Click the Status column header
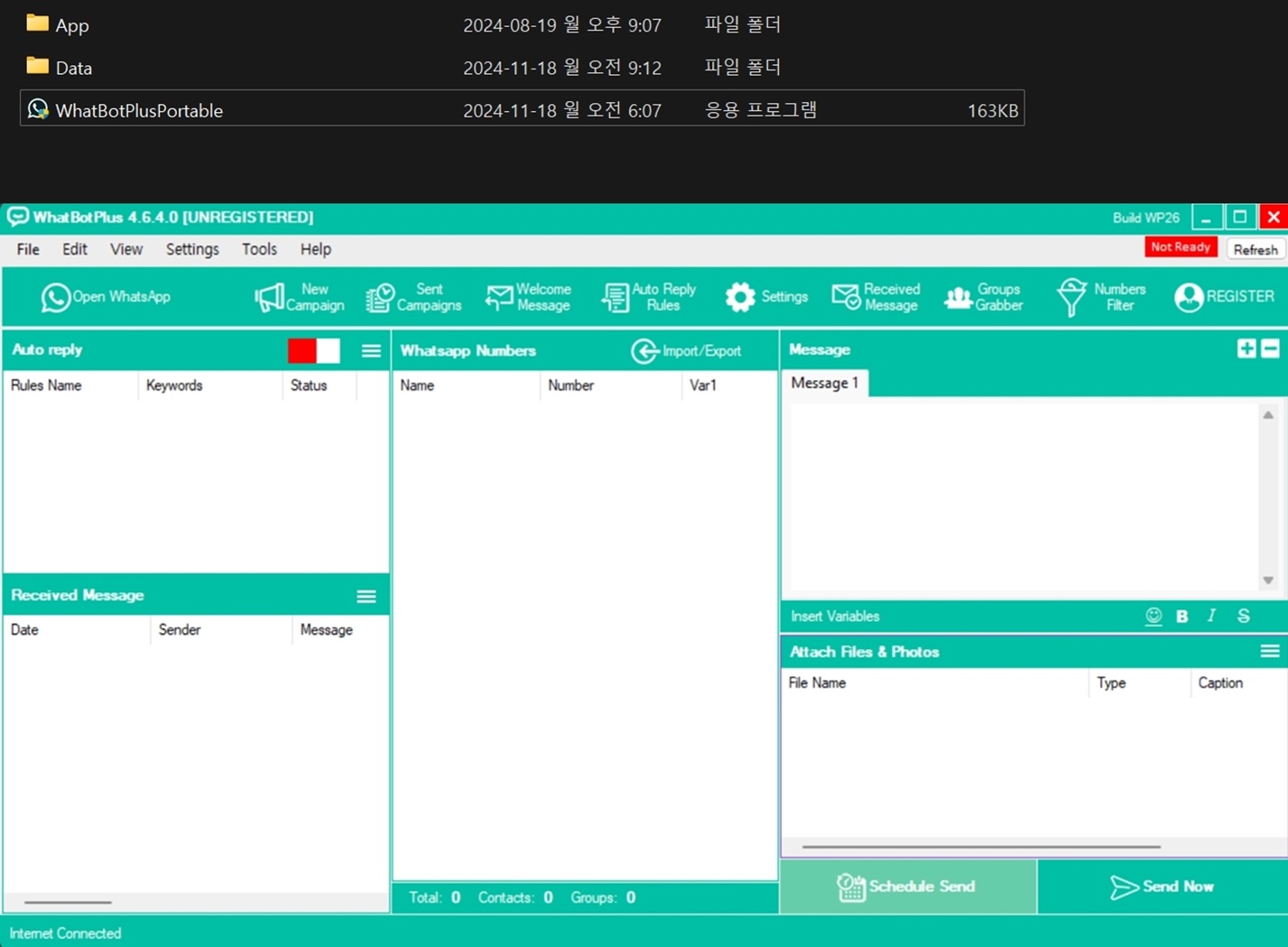The width and height of the screenshot is (1288, 947). [x=320, y=385]
